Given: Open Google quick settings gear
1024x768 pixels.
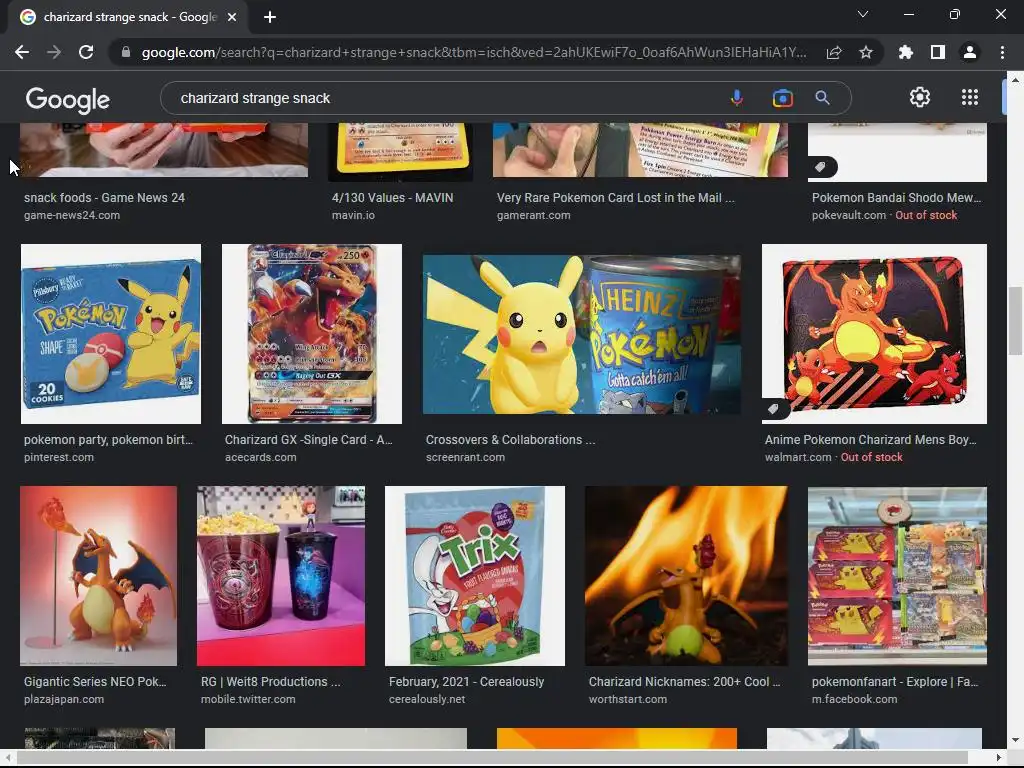Looking at the screenshot, I should pyautogui.click(x=920, y=97).
